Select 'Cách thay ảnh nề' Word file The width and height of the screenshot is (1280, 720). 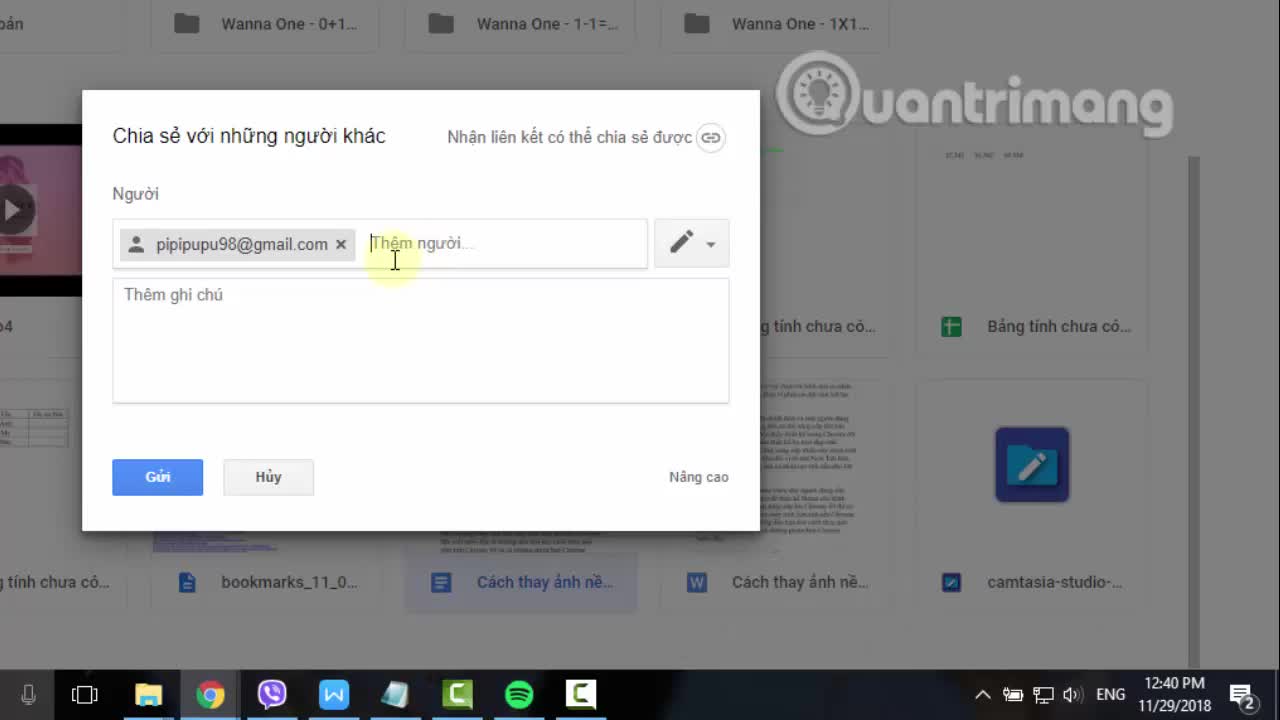(x=775, y=582)
